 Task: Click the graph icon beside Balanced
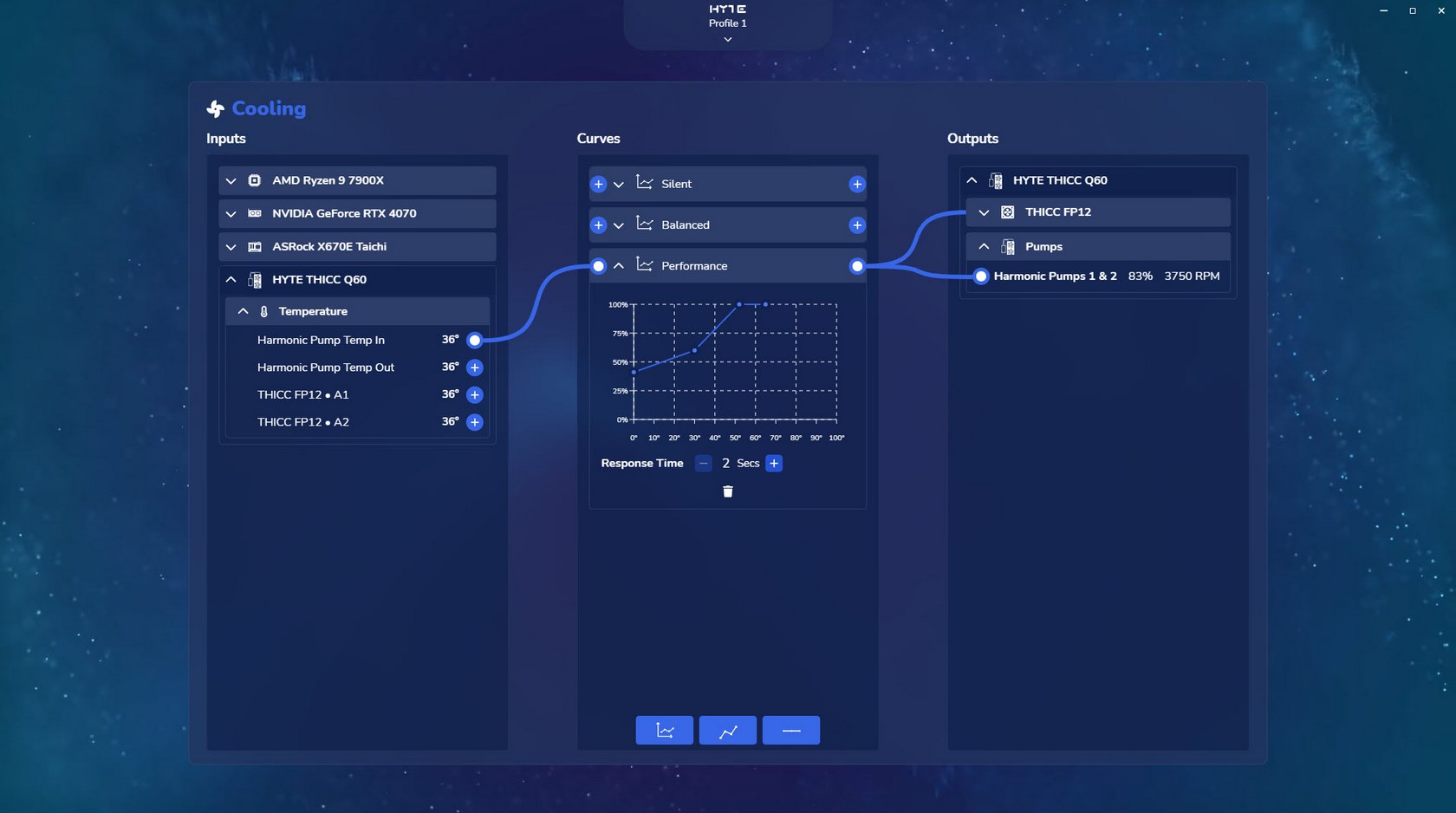click(645, 224)
